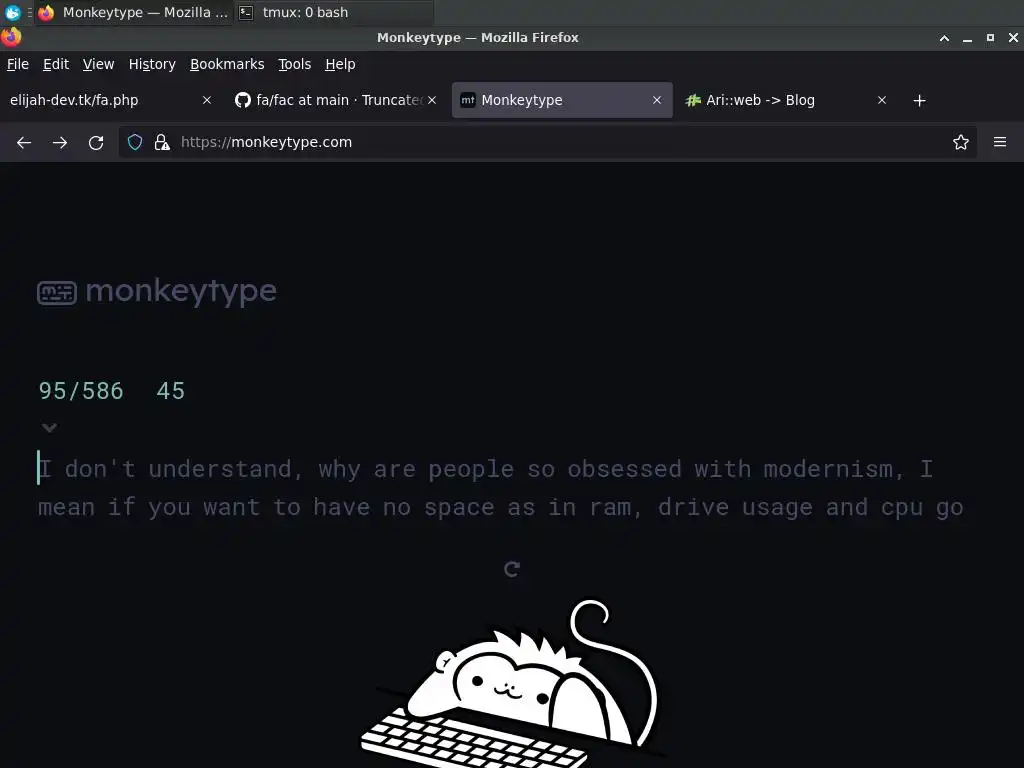The width and height of the screenshot is (1024, 768).
Task: Select the Monkeytype browser tab
Action: 562,100
